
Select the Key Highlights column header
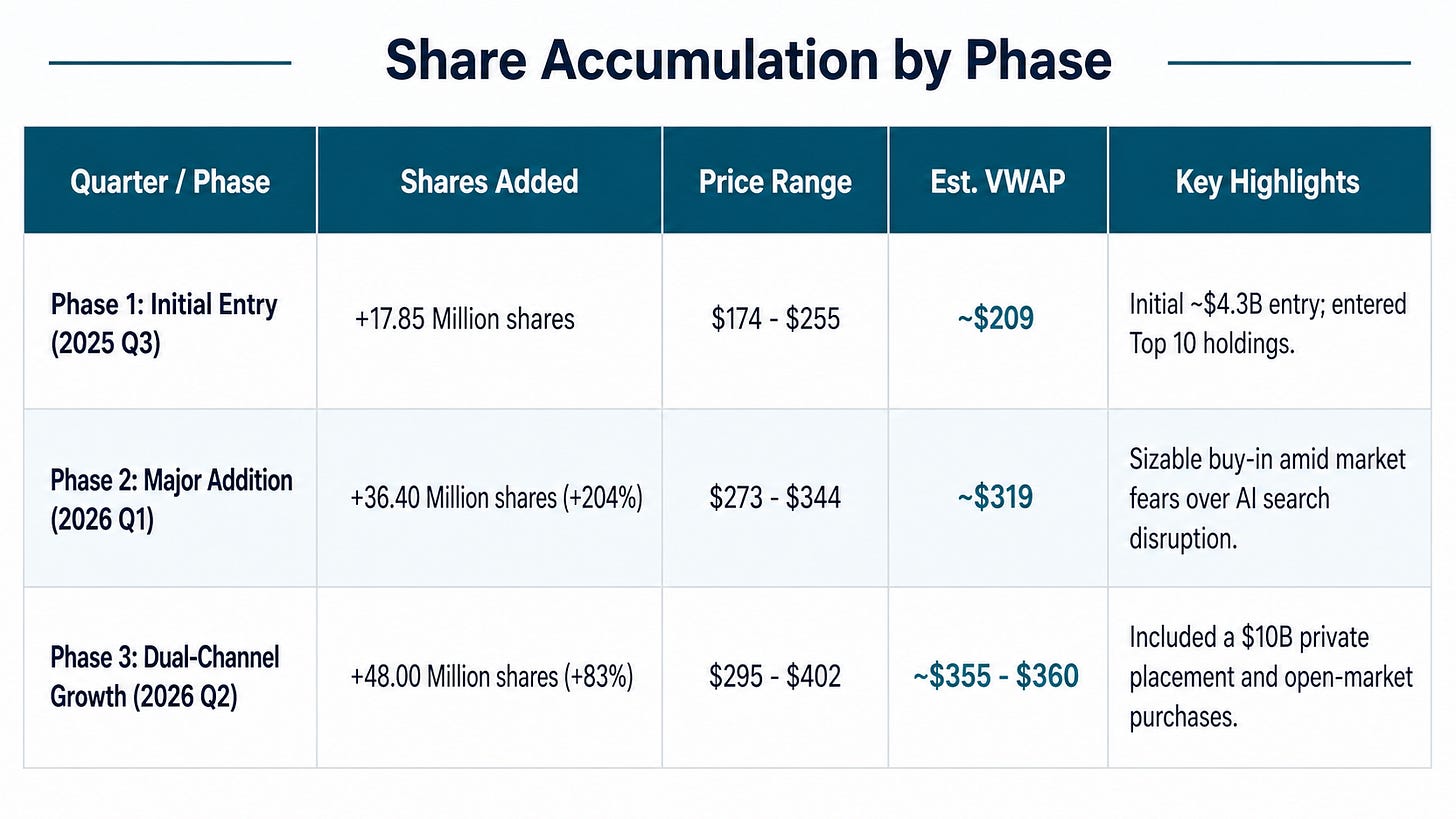[1268, 182]
